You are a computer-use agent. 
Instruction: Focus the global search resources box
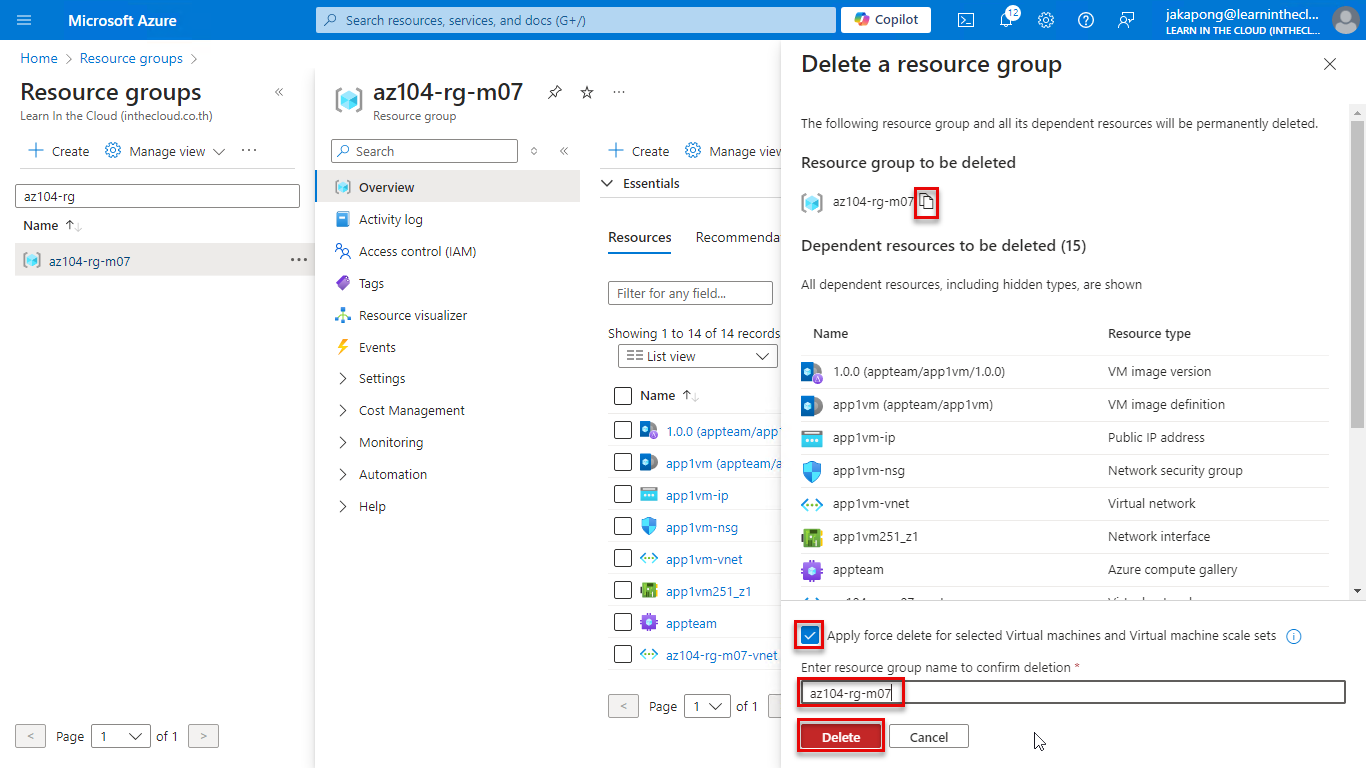pyautogui.click(x=576, y=20)
